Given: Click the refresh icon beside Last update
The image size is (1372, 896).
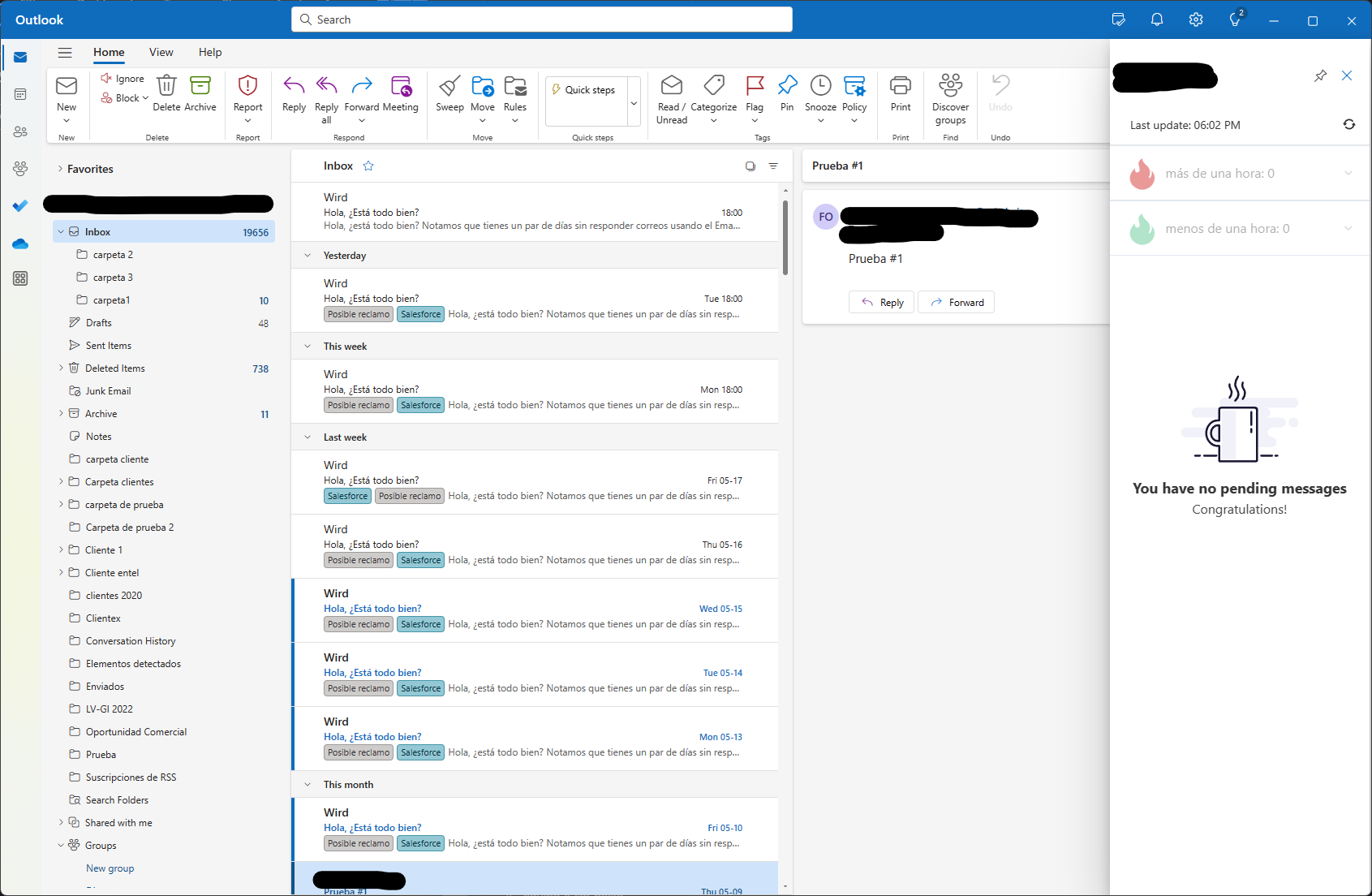Looking at the screenshot, I should click(x=1349, y=124).
